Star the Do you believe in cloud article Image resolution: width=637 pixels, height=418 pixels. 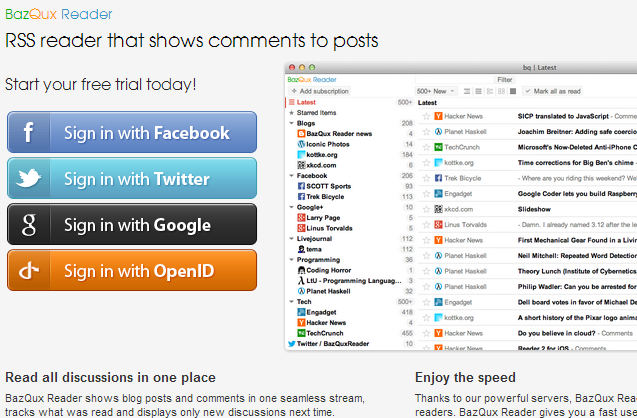[426, 333]
